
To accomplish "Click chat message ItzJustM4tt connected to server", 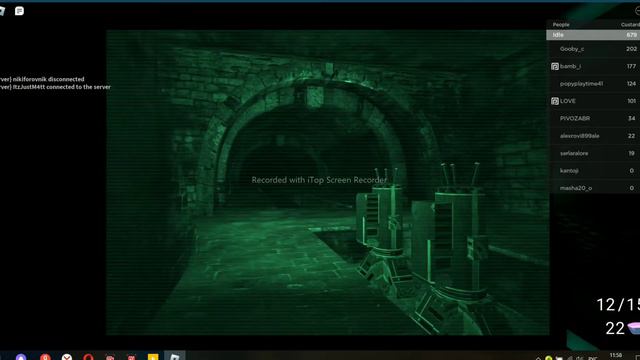I will pyautogui.click(x=55, y=87).
